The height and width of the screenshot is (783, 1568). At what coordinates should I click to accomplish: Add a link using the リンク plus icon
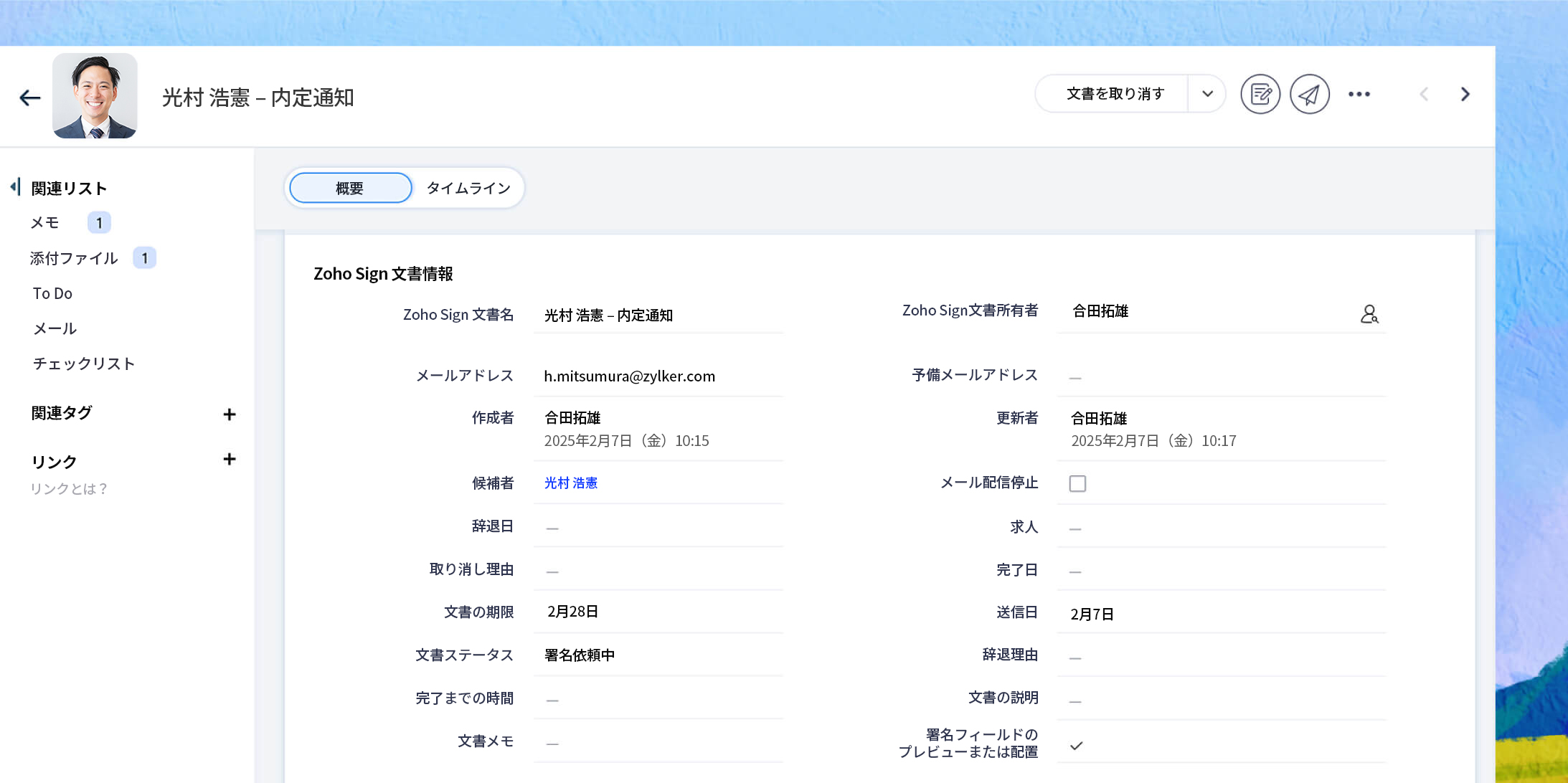(230, 459)
